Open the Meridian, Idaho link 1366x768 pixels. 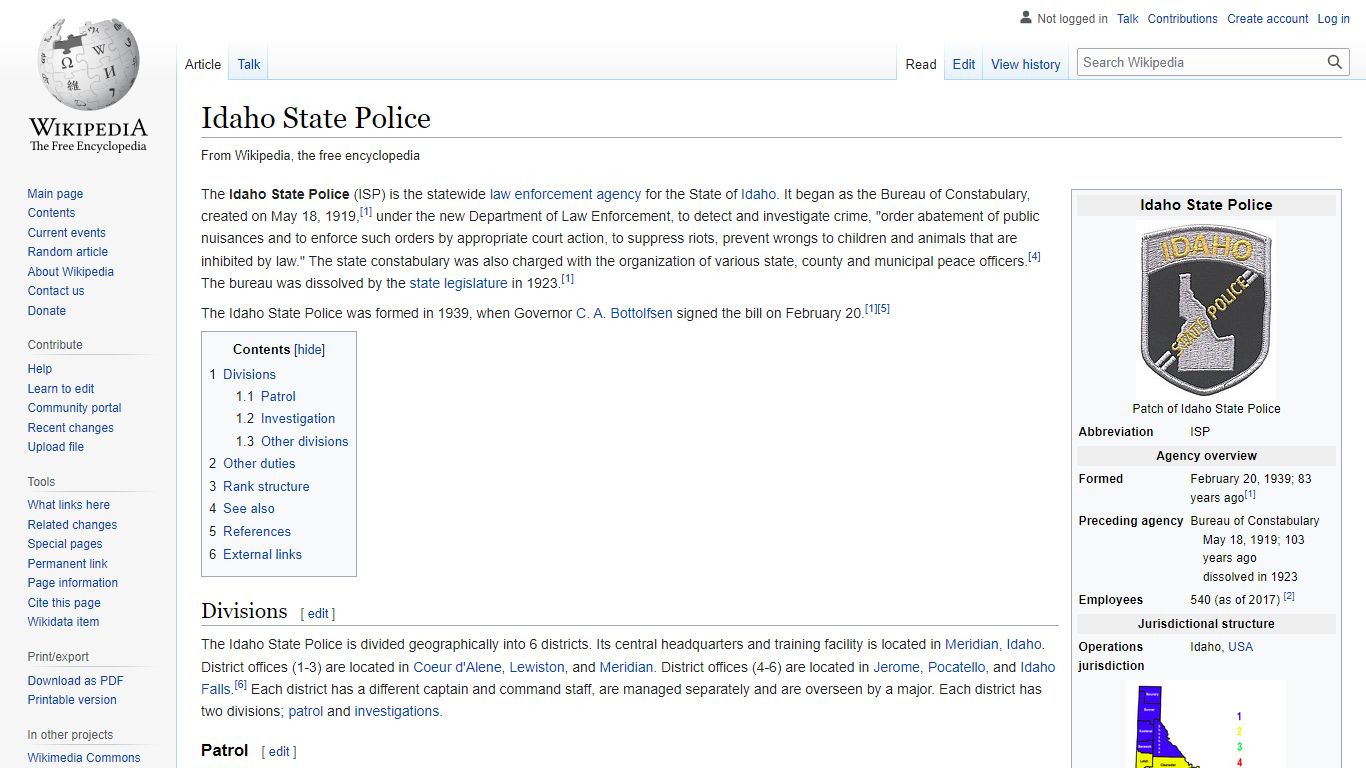(x=993, y=645)
